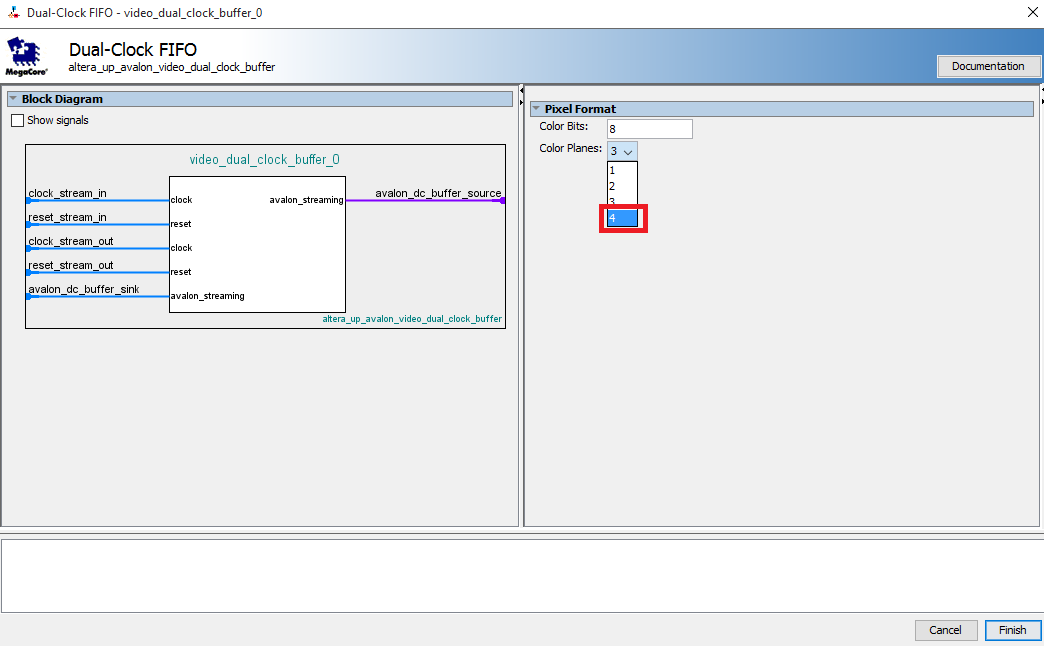Open the Documentation button
This screenshot has width=1044, height=646.
tap(988, 66)
